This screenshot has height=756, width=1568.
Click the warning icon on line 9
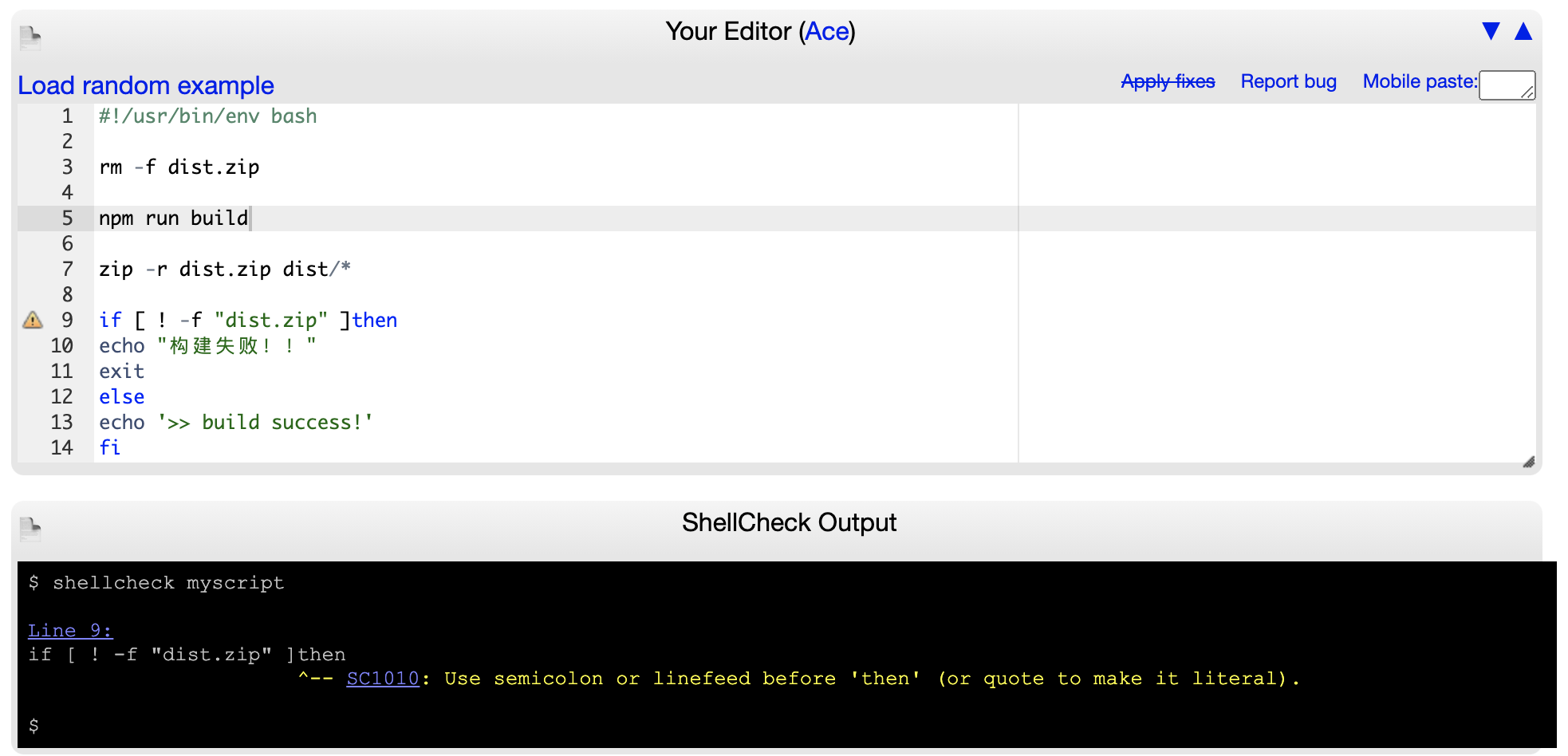[x=33, y=320]
